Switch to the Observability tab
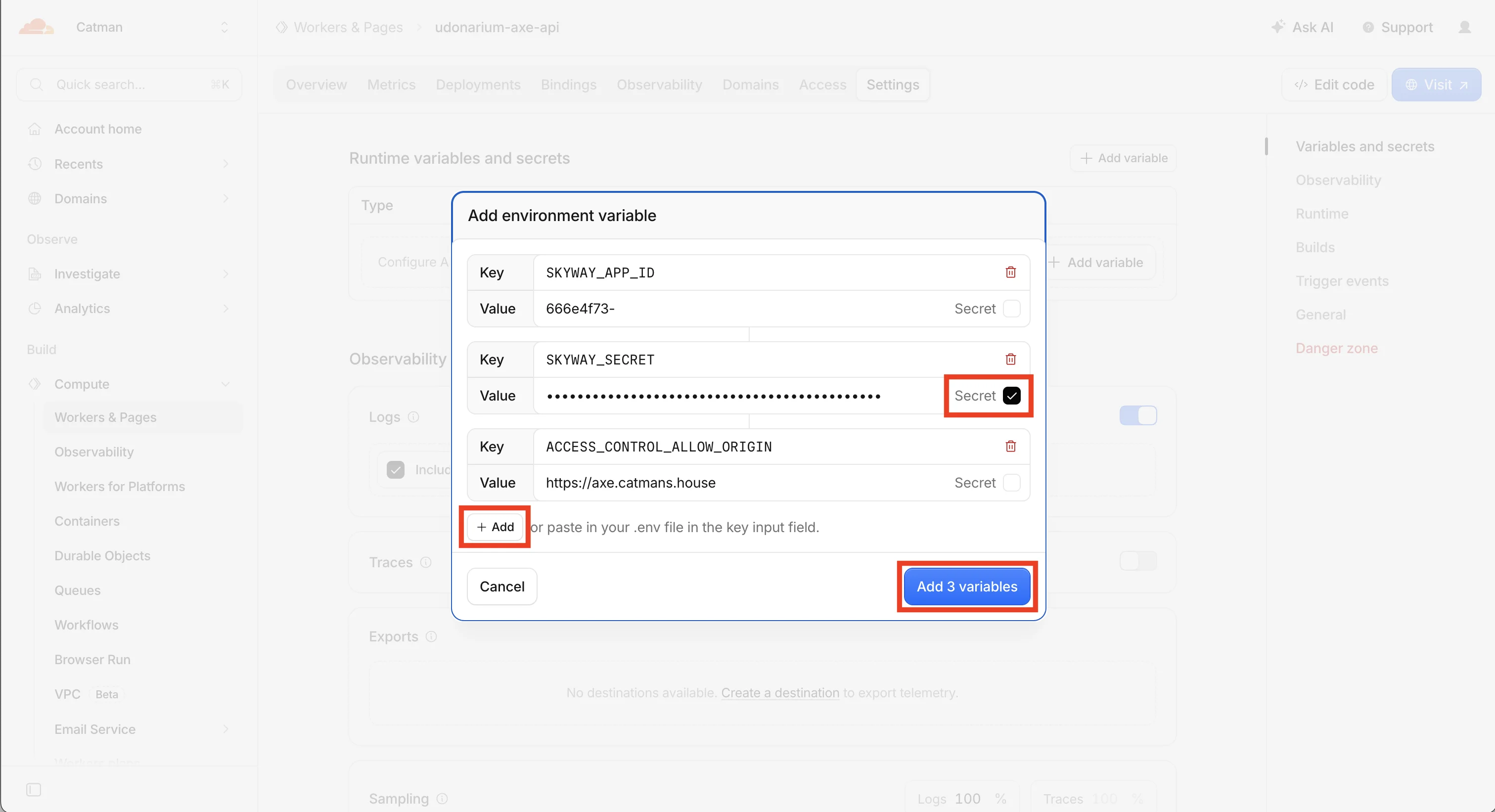Viewport: 1495px width, 812px height. pyautogui.click(x=659, y=85)
